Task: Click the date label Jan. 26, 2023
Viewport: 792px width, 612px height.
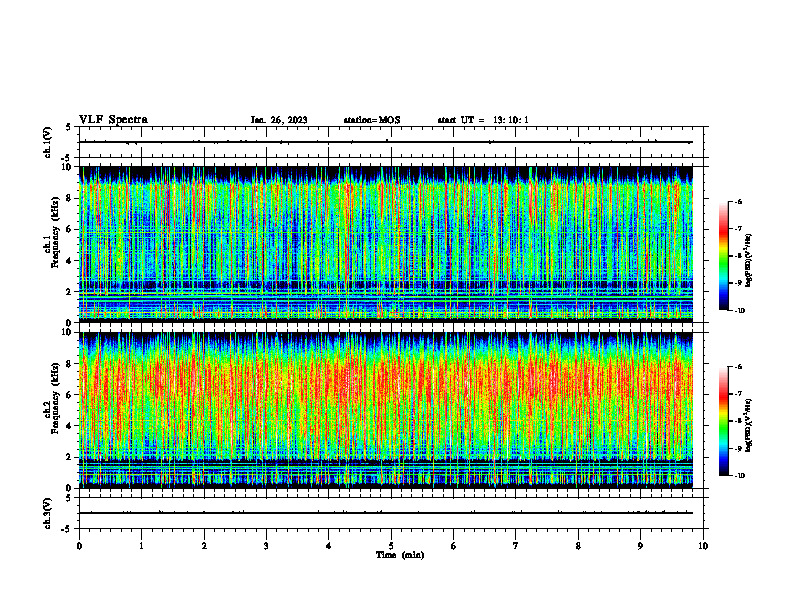Action: click(279, 120)
